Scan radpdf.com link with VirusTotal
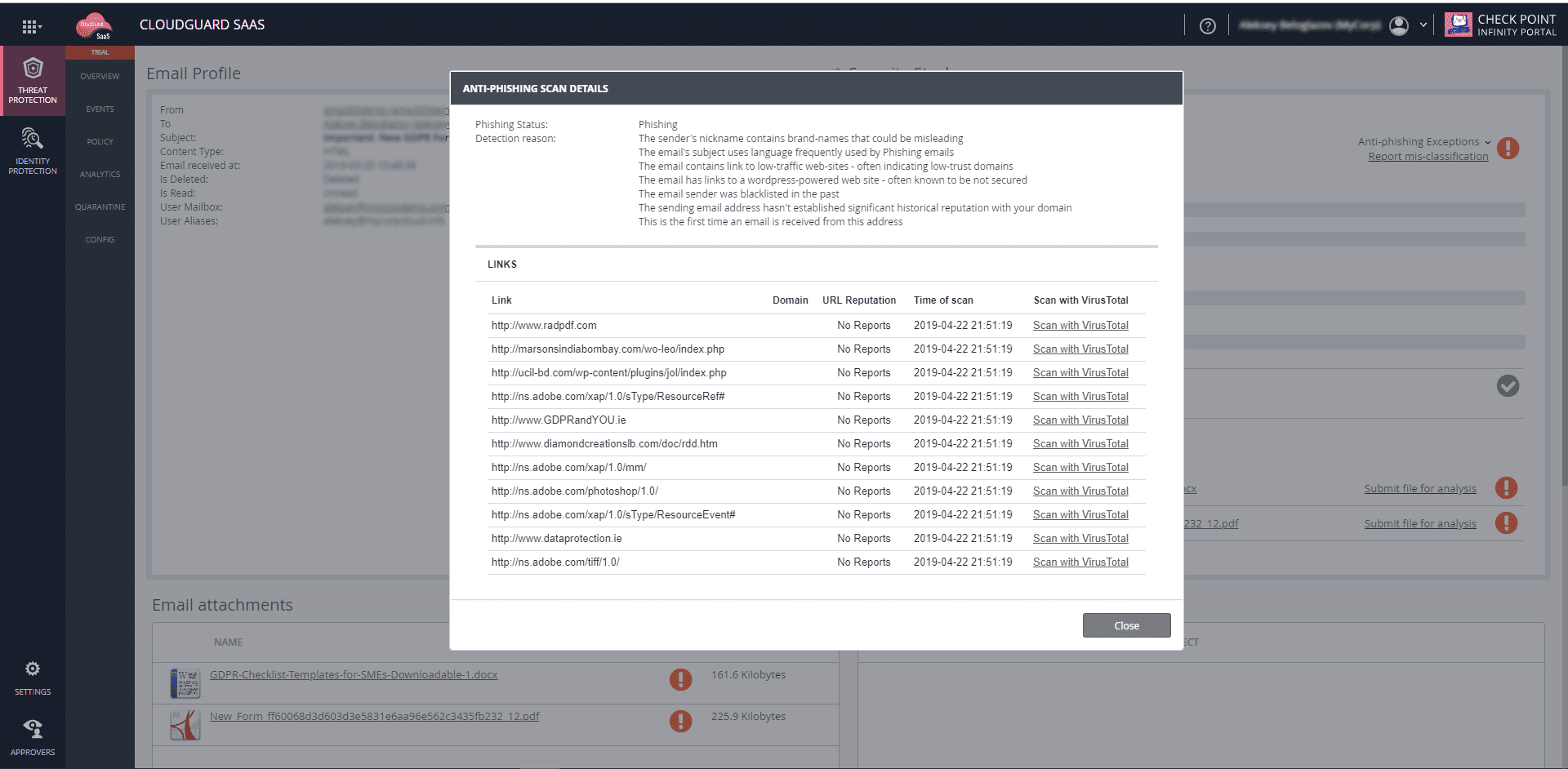Image resolution: width=1568 pixels, height=769 pixels. 1080,326
